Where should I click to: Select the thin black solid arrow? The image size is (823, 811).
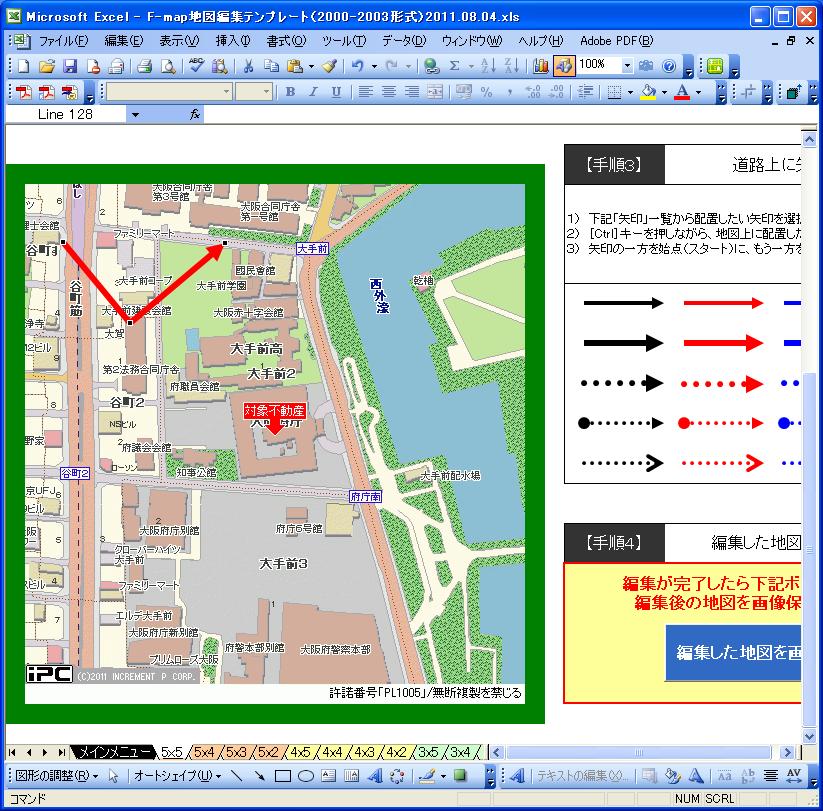pyautogui.click(x=623, y=303)
